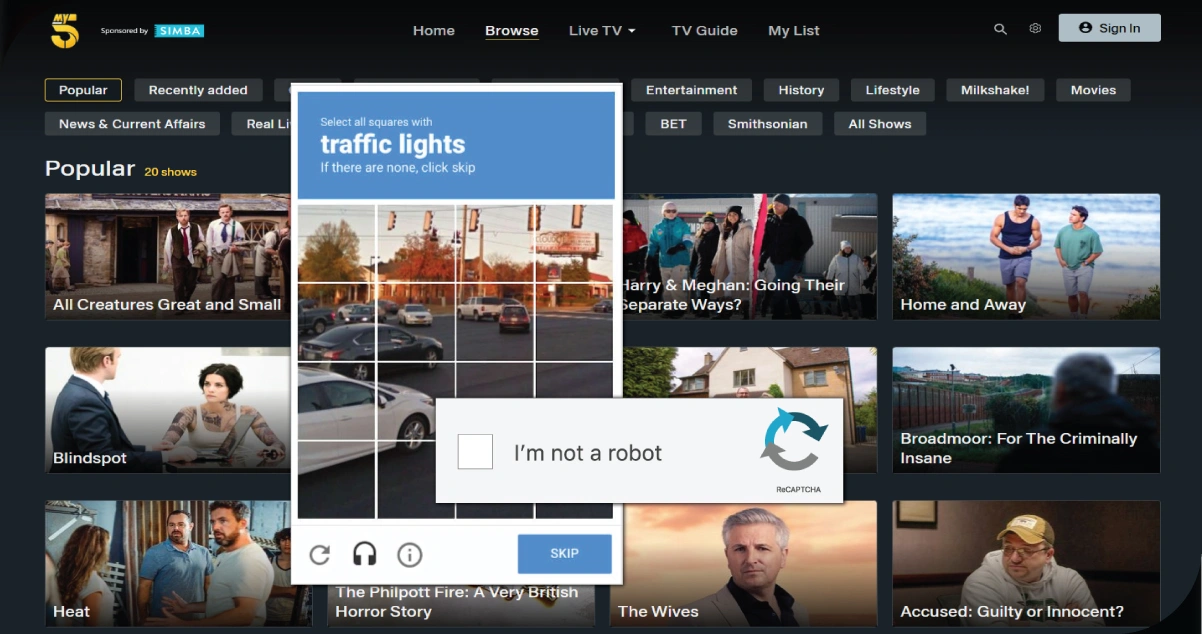Click the captcha Skip button
The height and width of the screenshot is (634, 1202).
pyautogui.click(x=564, y=554)
